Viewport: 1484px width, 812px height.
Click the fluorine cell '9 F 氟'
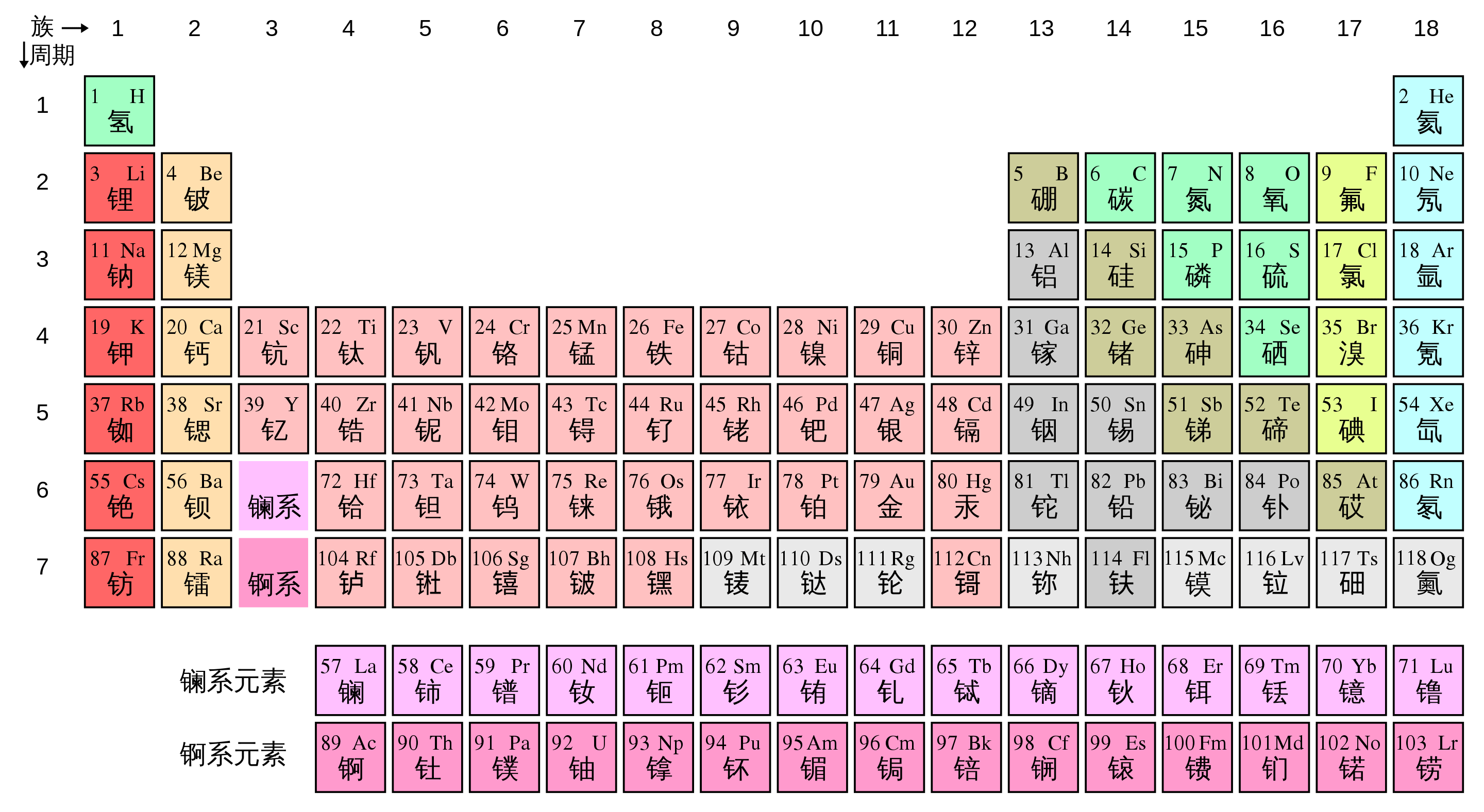pos(1351,188)
